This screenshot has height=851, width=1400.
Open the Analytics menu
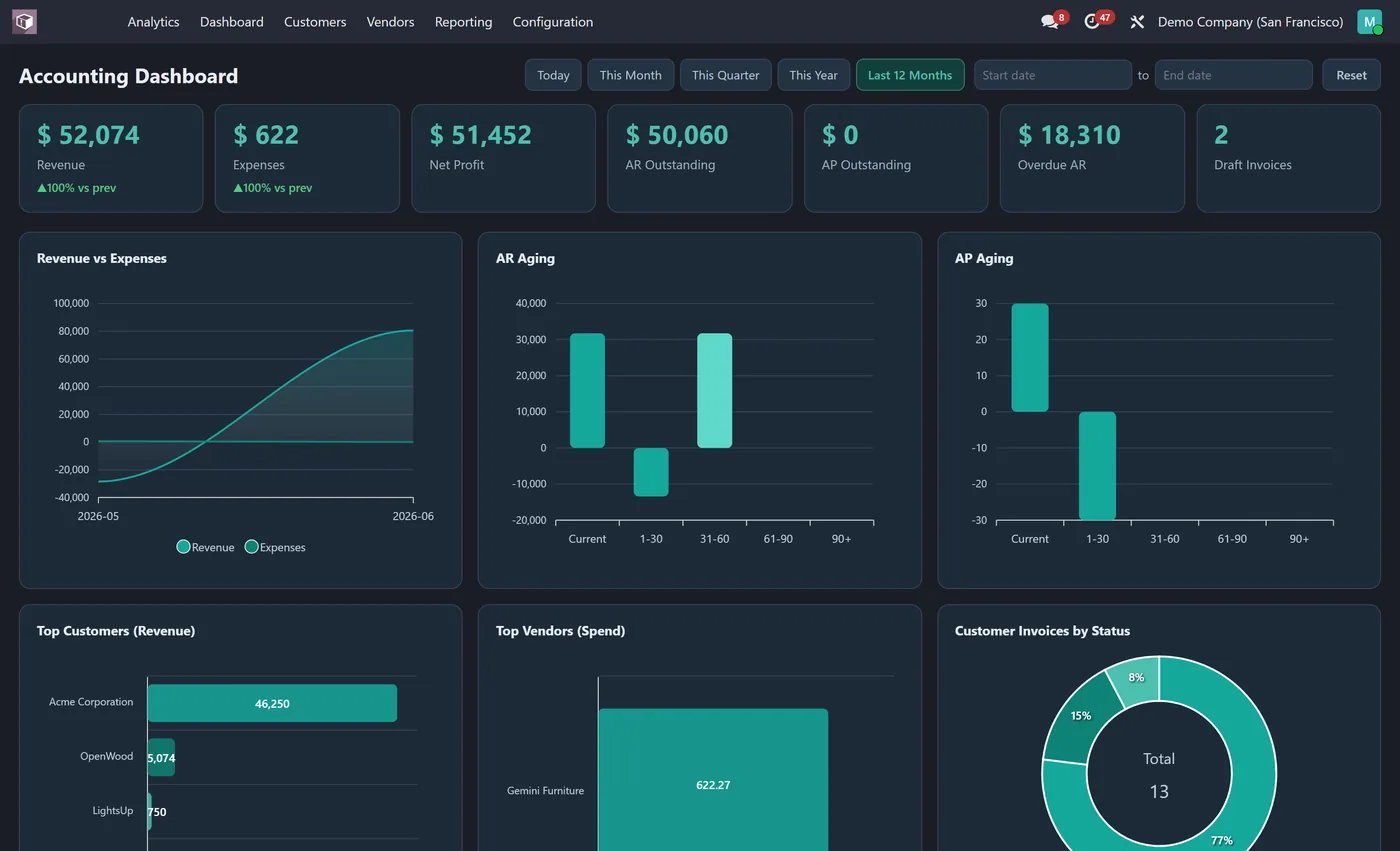pyautogui.click(x=153, y=21)
